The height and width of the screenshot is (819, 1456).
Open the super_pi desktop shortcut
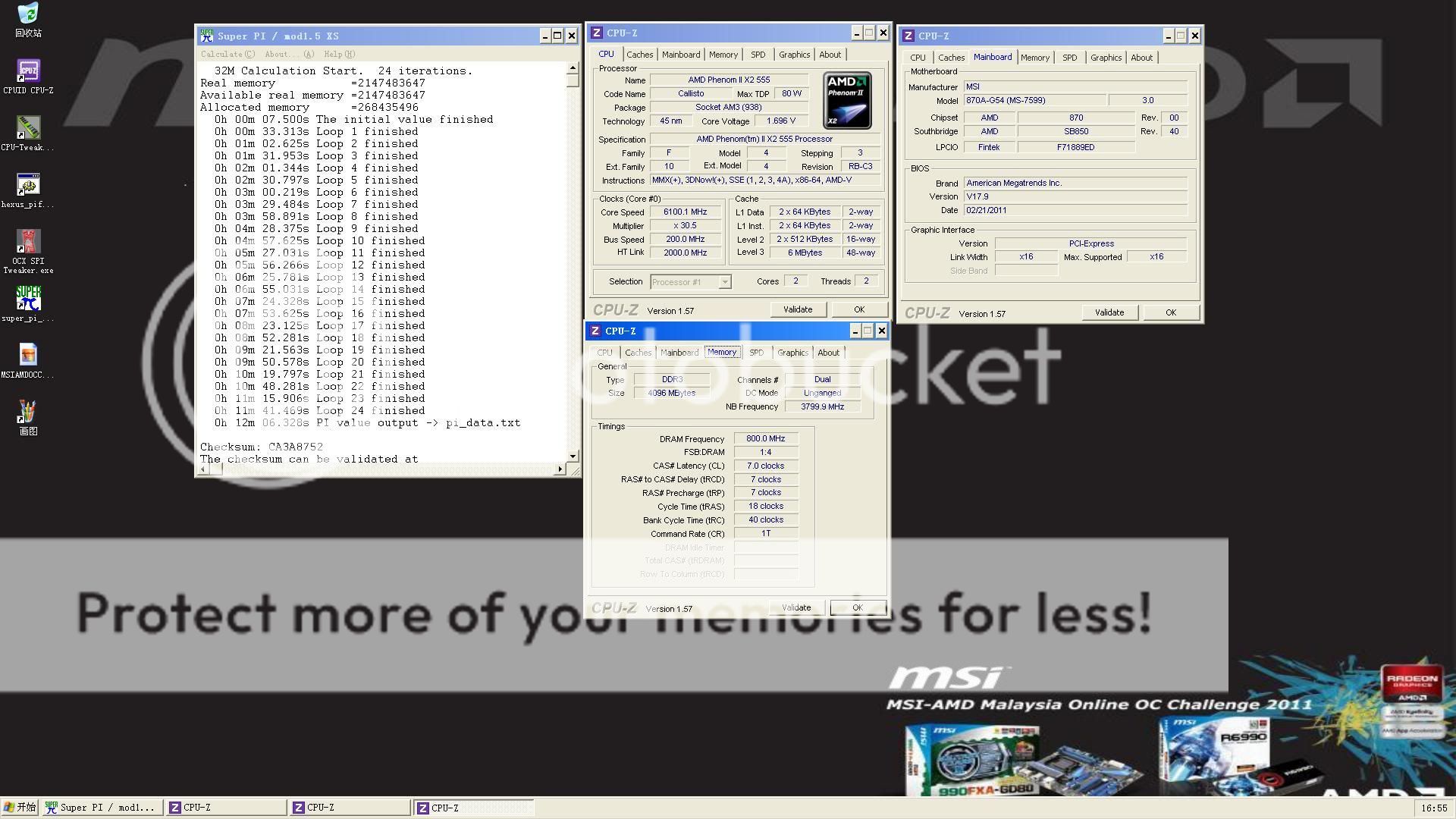[28, 300]
